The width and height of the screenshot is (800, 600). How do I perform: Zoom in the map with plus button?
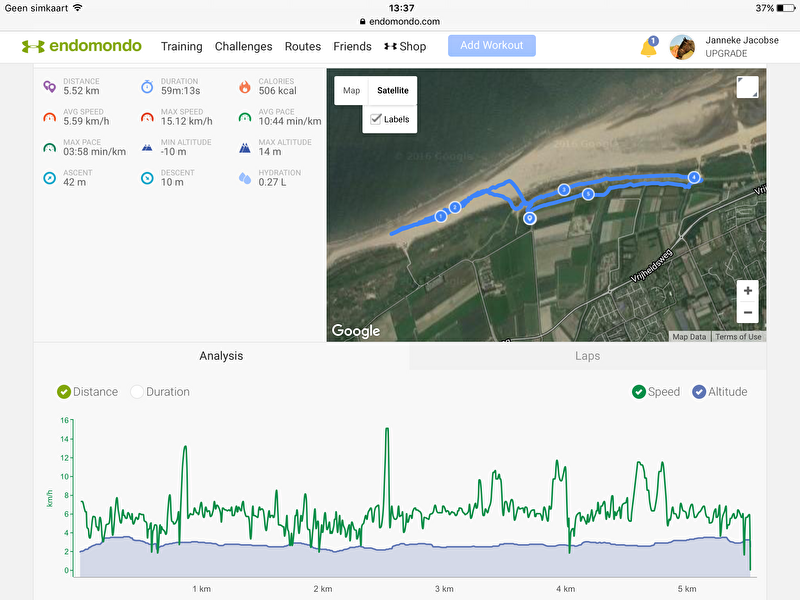tap(748, 291)
